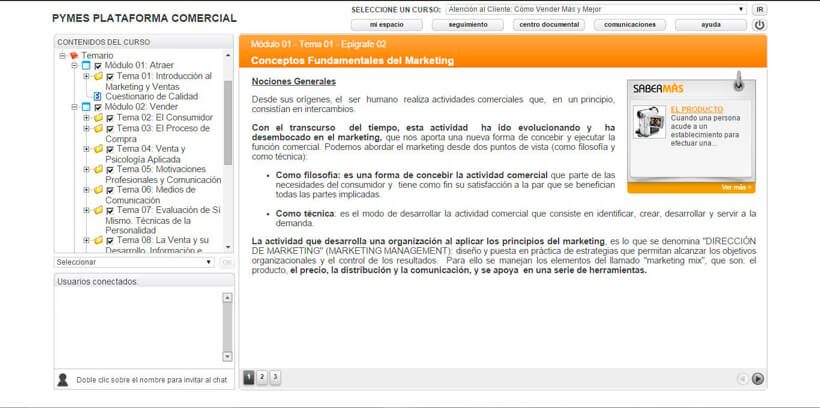Click the Tema 07 Evaluación folder icon
The height and width of the screenshot is (408, 820).
(98, 210)
